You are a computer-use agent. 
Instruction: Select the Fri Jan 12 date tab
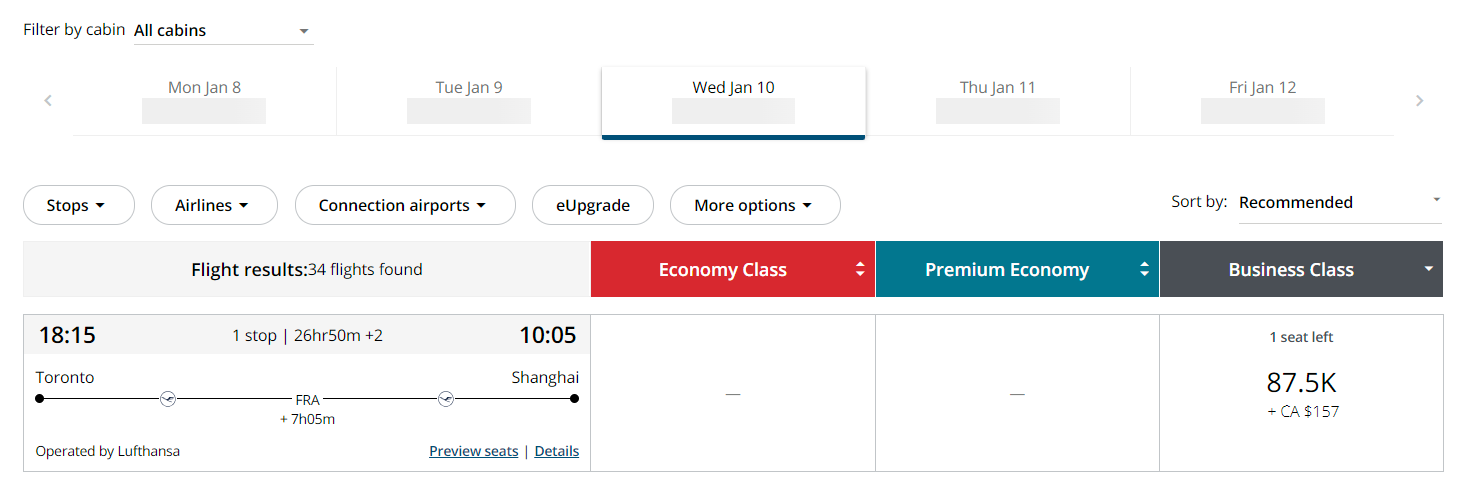click(1262, 101)
